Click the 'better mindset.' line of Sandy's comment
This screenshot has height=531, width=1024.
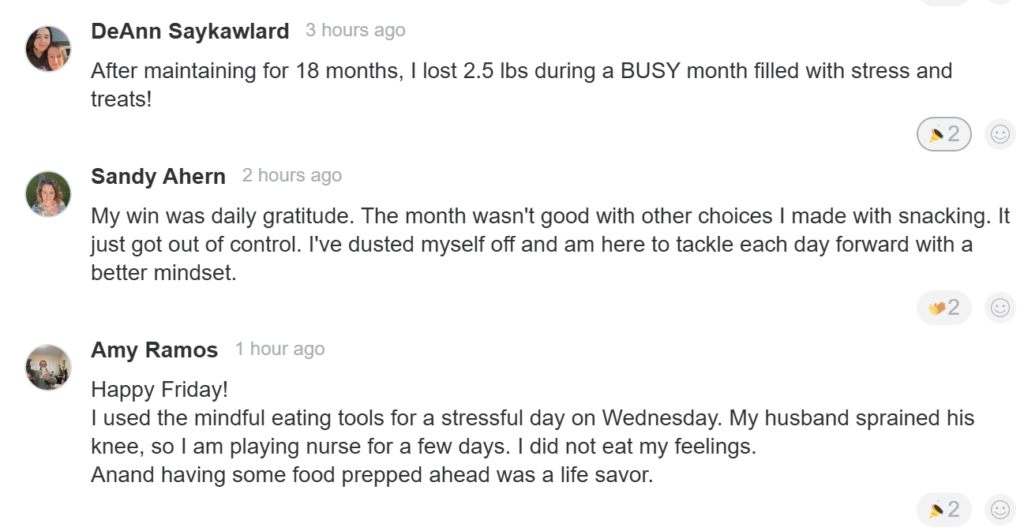pos(163,273)
